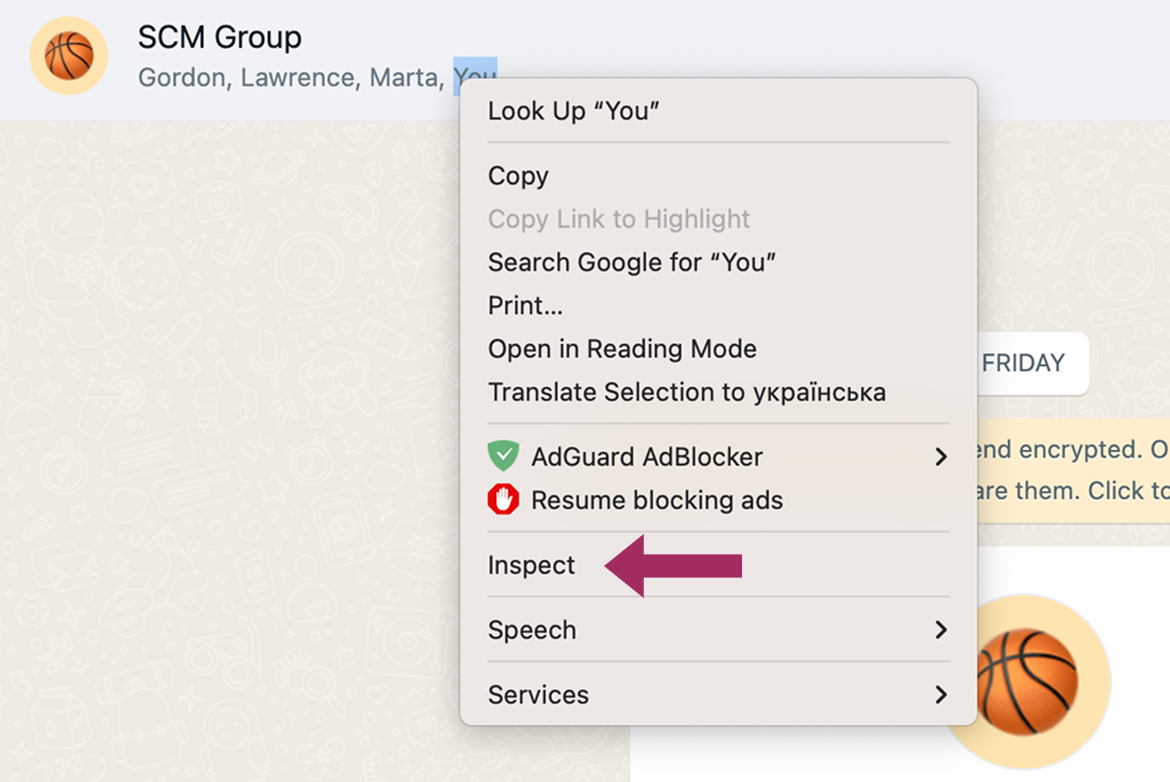This screenshot has width=1170, height=782.
Task: Select Look Up "You" menu entry
Action: (x=573, y=111)
